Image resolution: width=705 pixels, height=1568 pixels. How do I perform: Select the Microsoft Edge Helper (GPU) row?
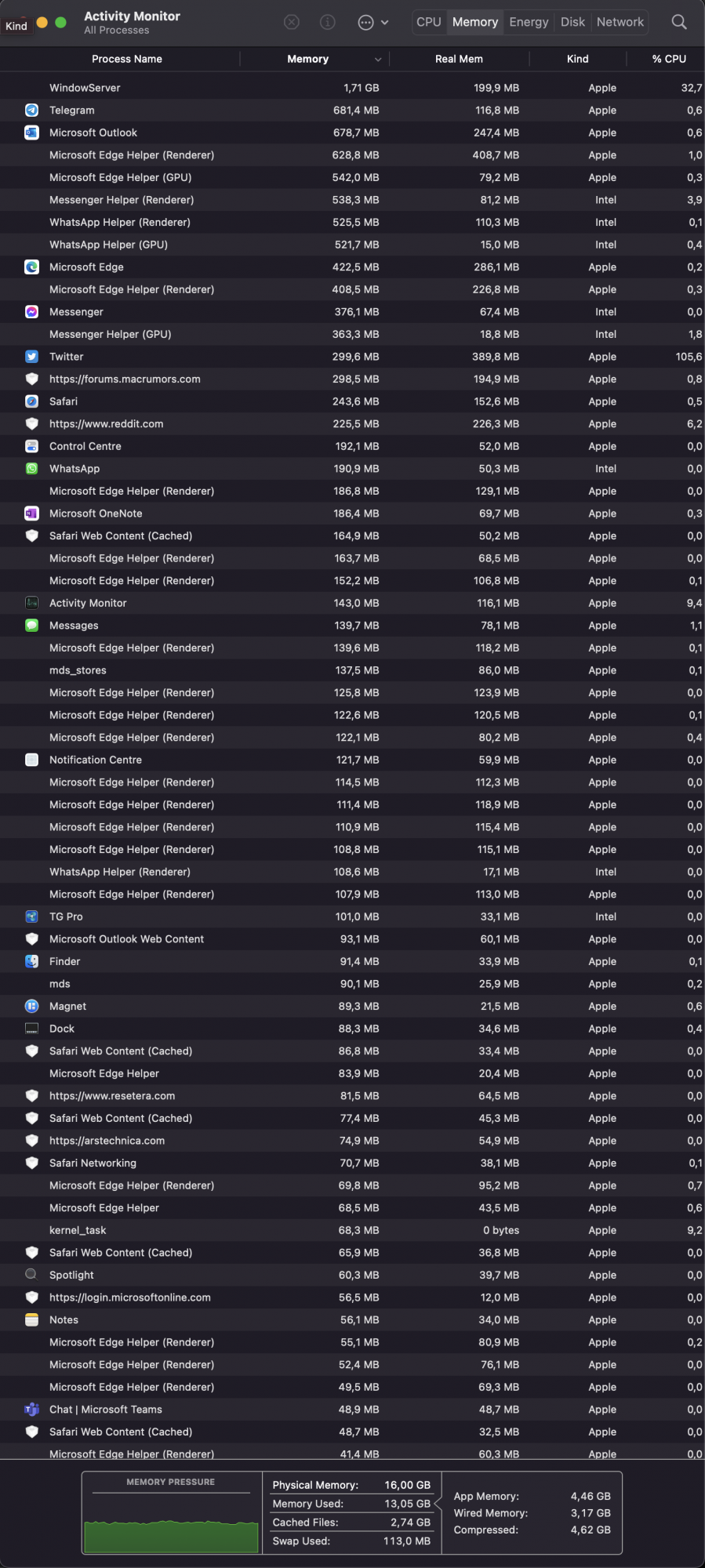[x=352, y=177]
